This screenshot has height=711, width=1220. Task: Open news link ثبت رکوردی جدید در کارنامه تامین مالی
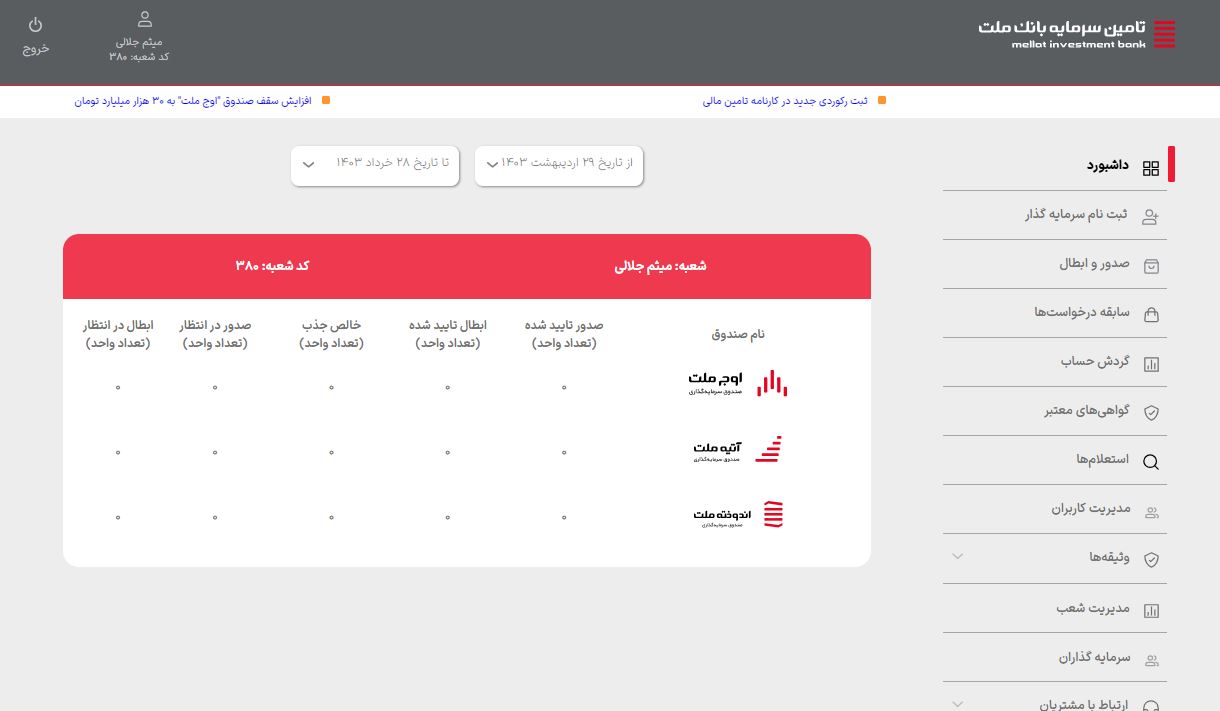pos(785,101)
